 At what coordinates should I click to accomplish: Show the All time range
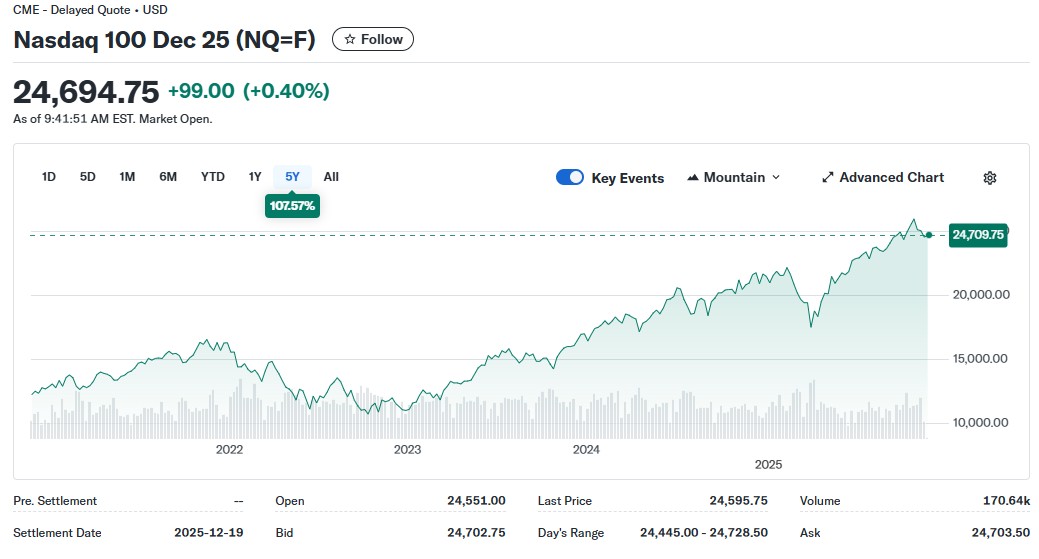point(331,177)
